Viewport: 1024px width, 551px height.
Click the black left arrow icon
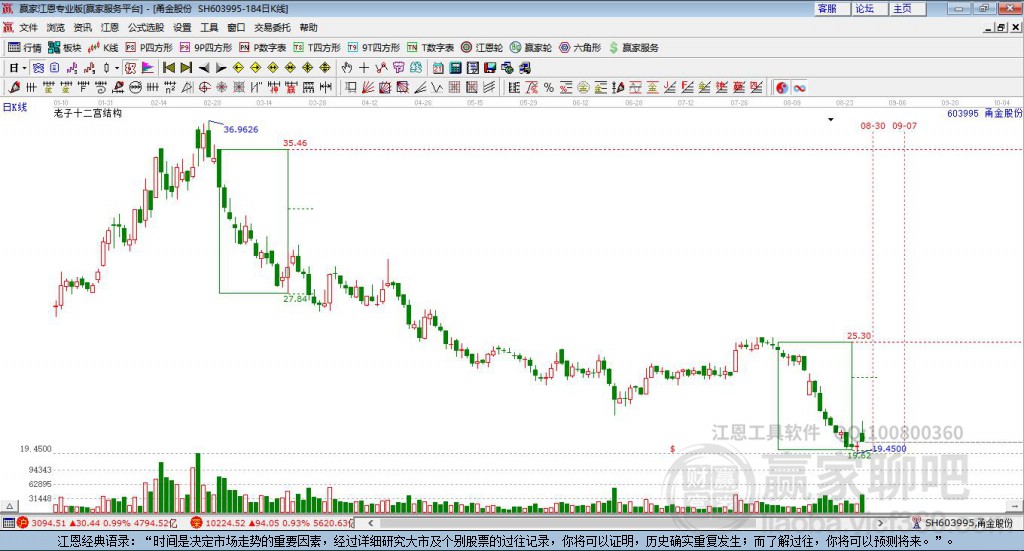[x=204, y=68]
